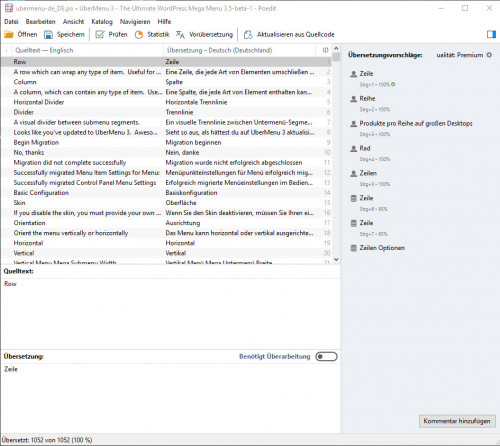Toggle the Benötigt Überarbeitung switch

[326, 356]
